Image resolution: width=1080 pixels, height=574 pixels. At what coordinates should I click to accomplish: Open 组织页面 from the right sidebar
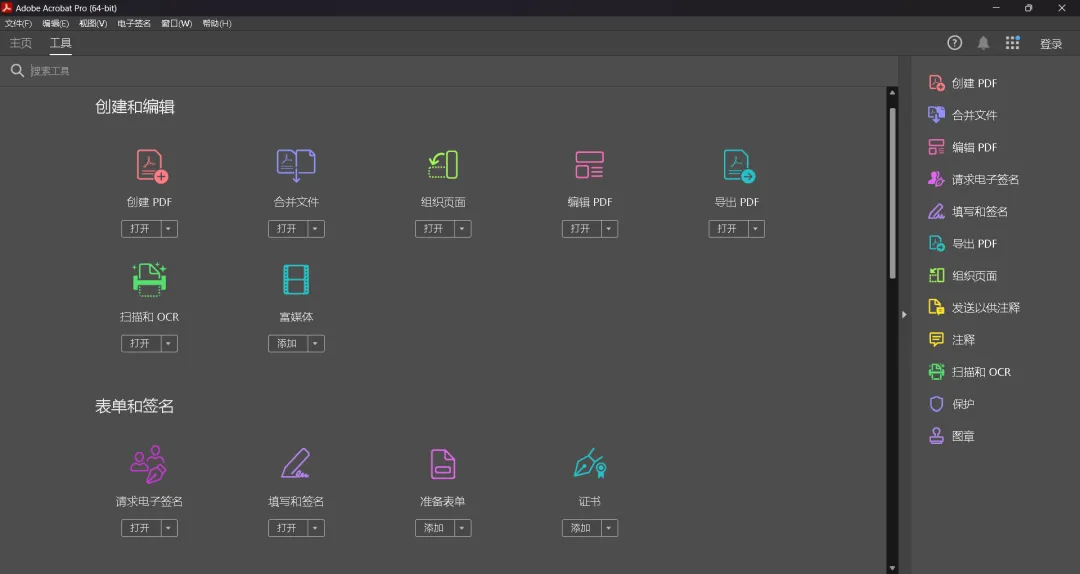[962, 276]
